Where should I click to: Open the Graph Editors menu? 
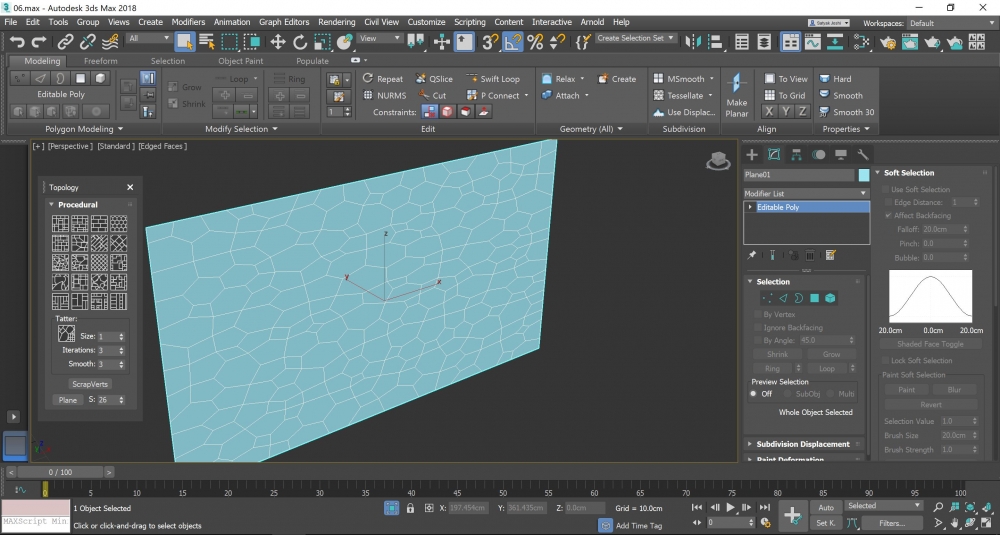pyautogui.click(x=284, y=22)
